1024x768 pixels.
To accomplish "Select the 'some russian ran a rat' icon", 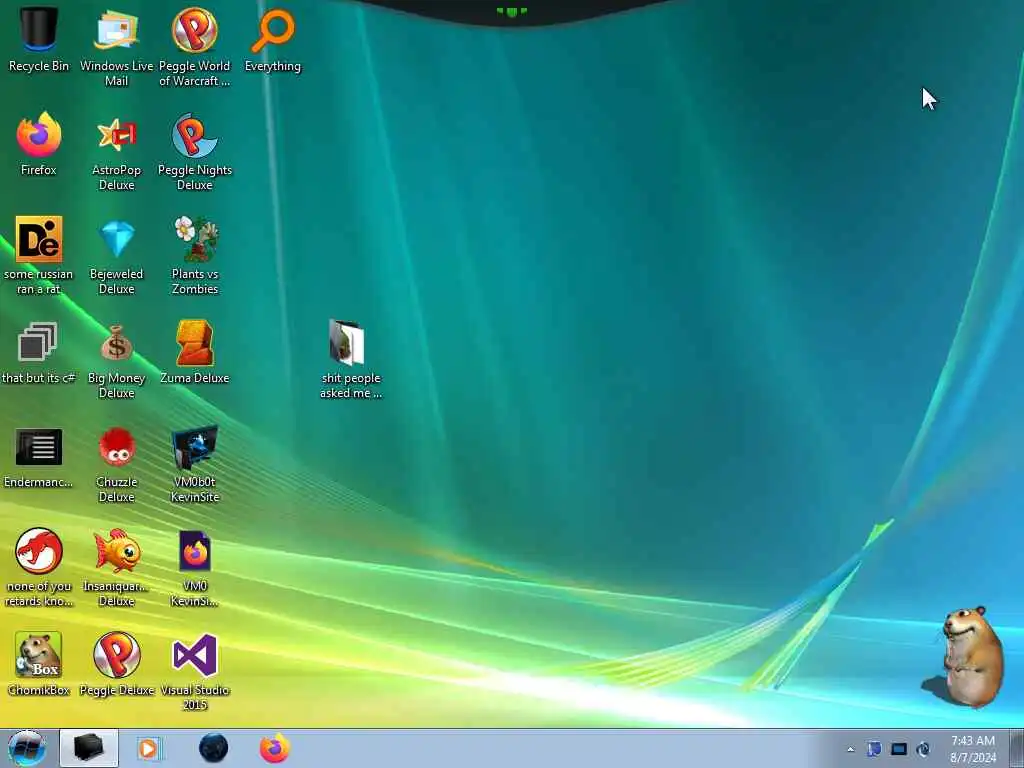I will (x=39, y=255).
